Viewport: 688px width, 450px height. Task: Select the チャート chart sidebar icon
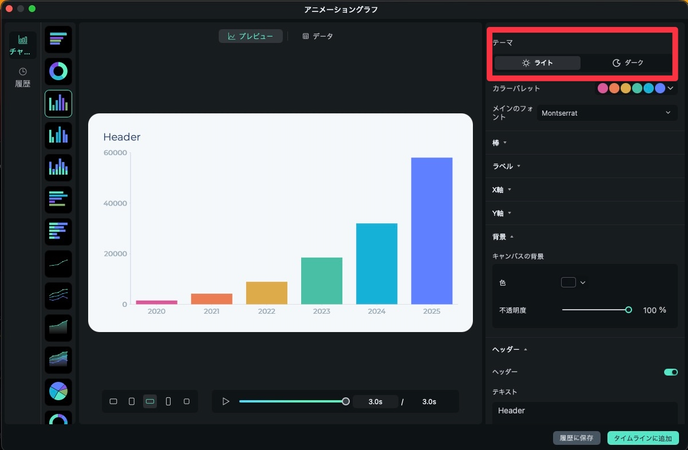tap(22, 44)
